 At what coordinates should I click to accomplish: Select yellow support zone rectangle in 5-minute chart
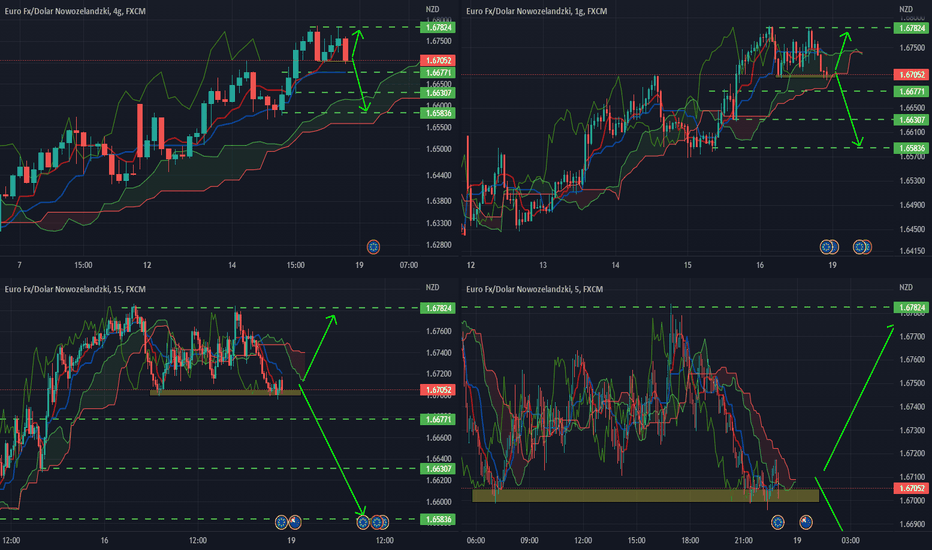tap(645, 495)
